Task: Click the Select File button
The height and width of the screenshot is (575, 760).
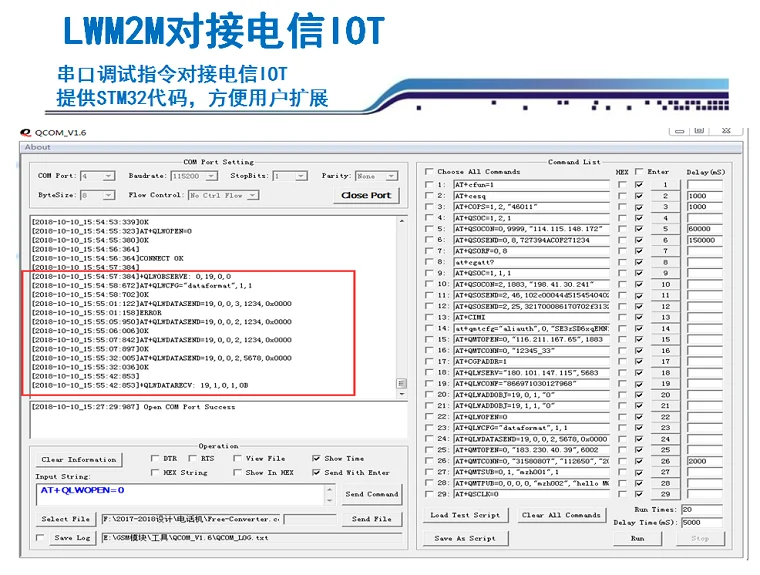Action: 65,519
